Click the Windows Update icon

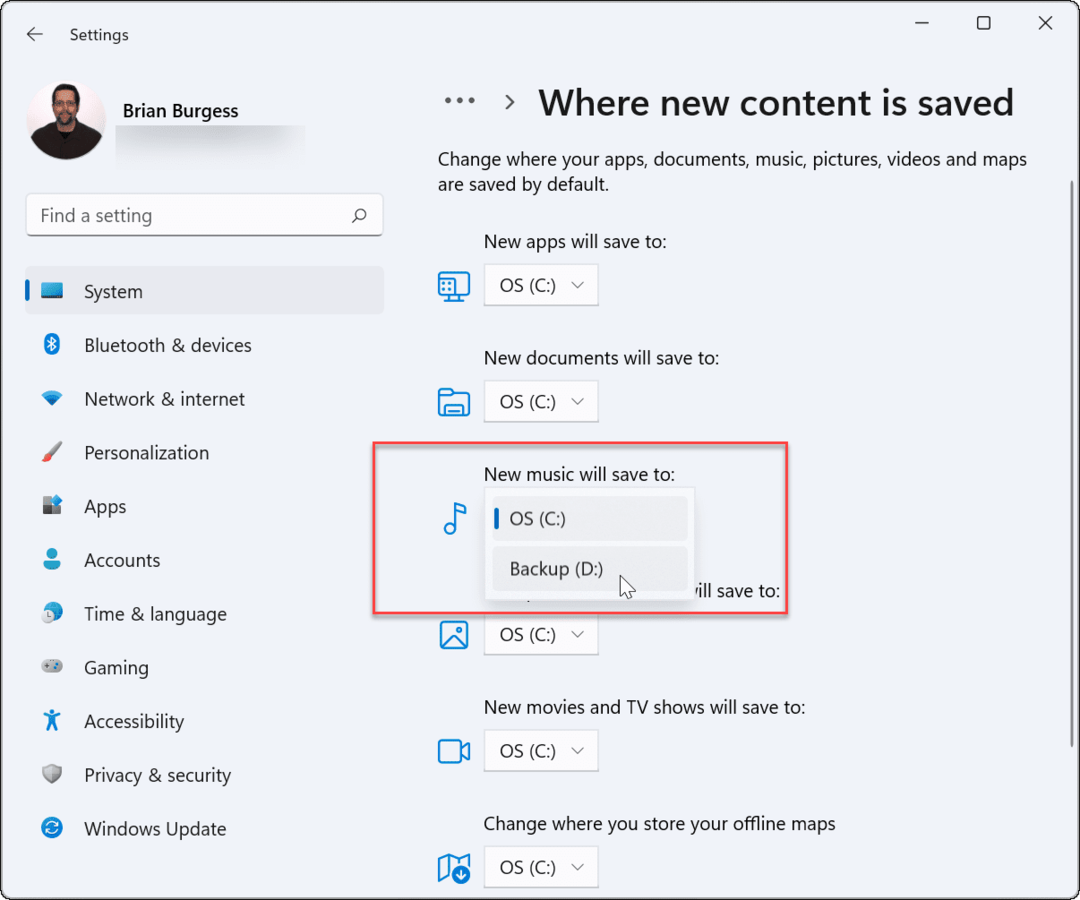pos(52,828)
